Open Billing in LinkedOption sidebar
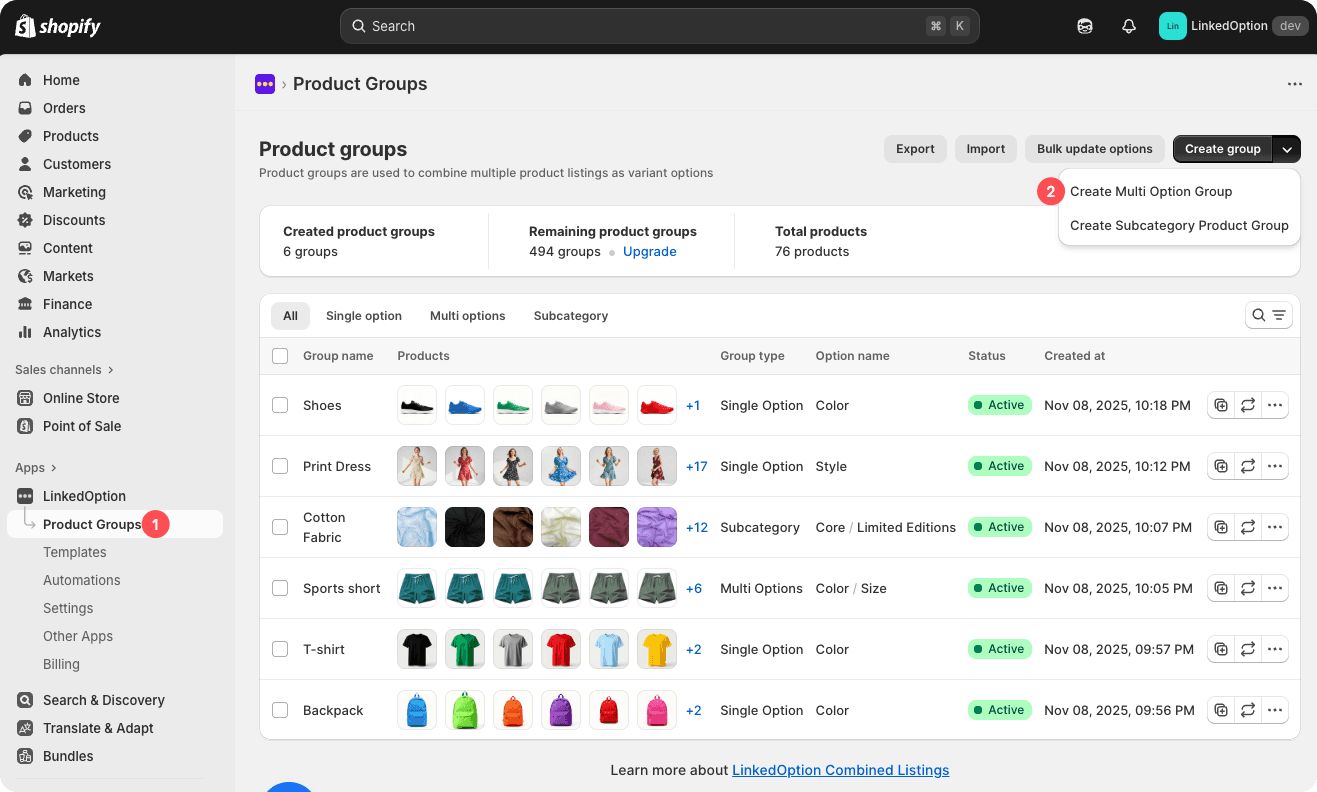This screenshot has width=1317, height=792. coord(61,664)
